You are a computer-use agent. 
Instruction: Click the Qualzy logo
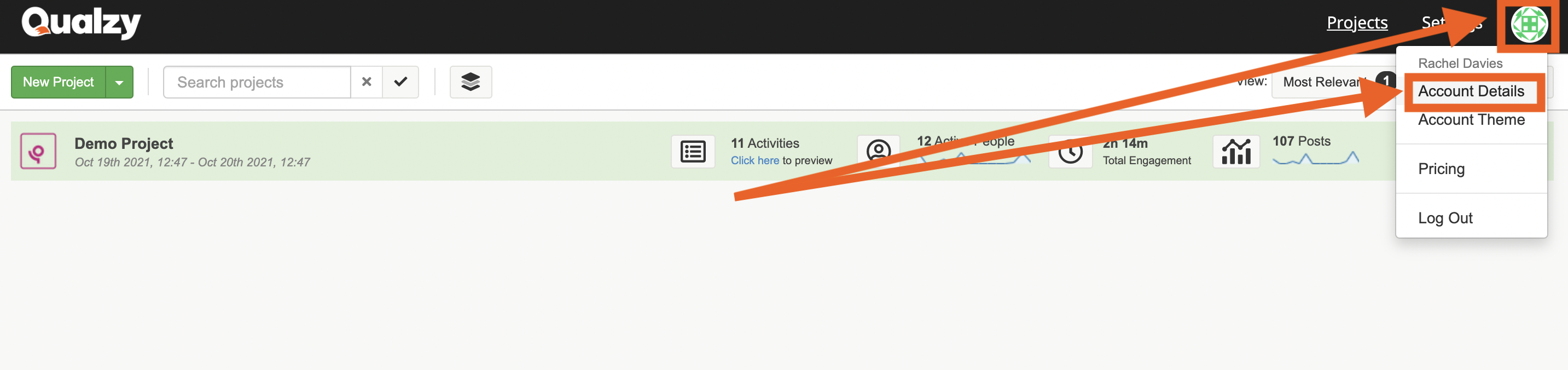[x=81, y=23]
